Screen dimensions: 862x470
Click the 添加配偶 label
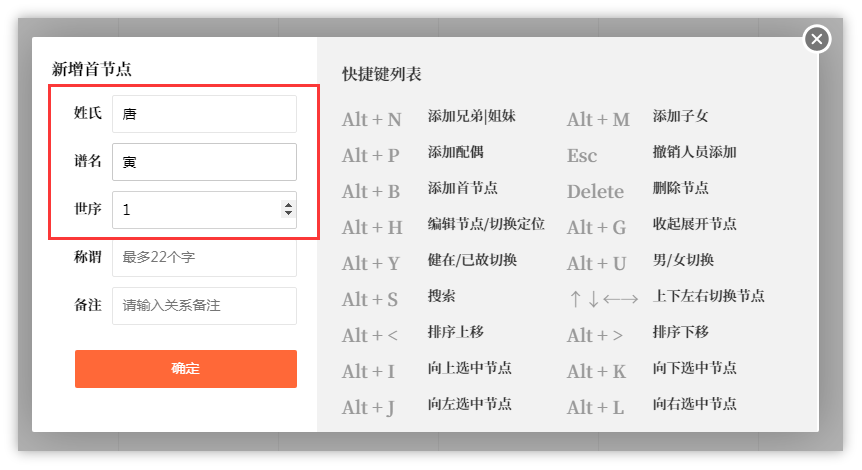click(x=456, y=152)
